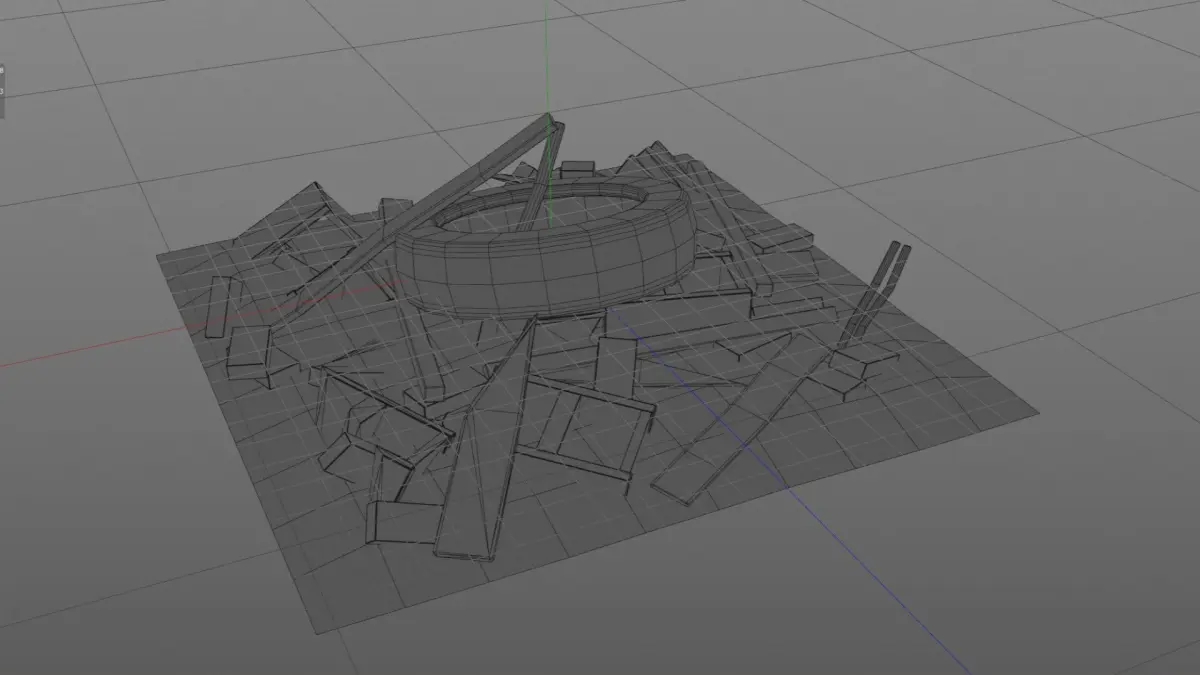1200x675 pixels.
Task: Select the pointed triangular plank in front
Action: pos(484,447)
